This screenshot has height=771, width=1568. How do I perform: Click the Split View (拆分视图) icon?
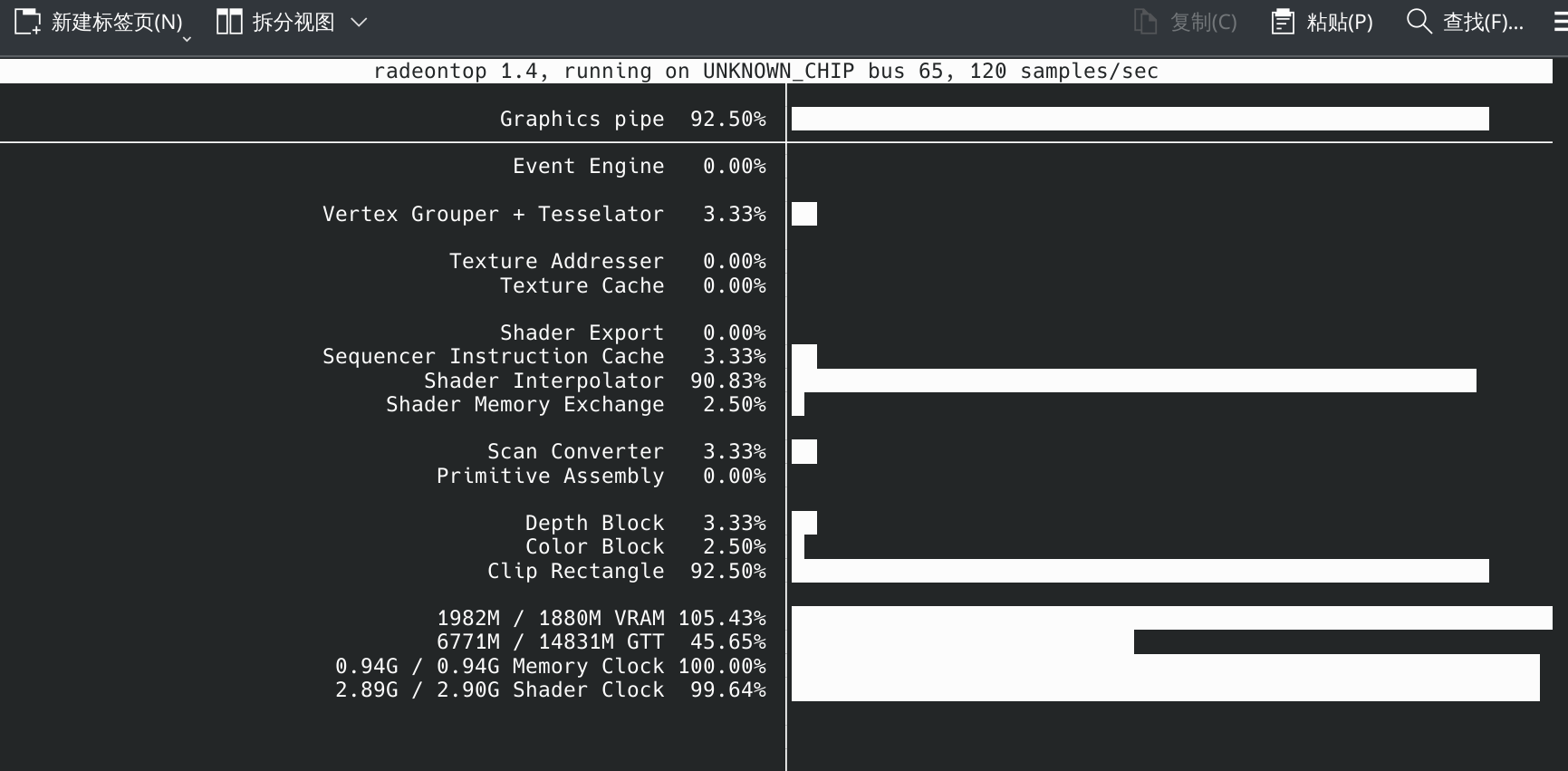229,22
